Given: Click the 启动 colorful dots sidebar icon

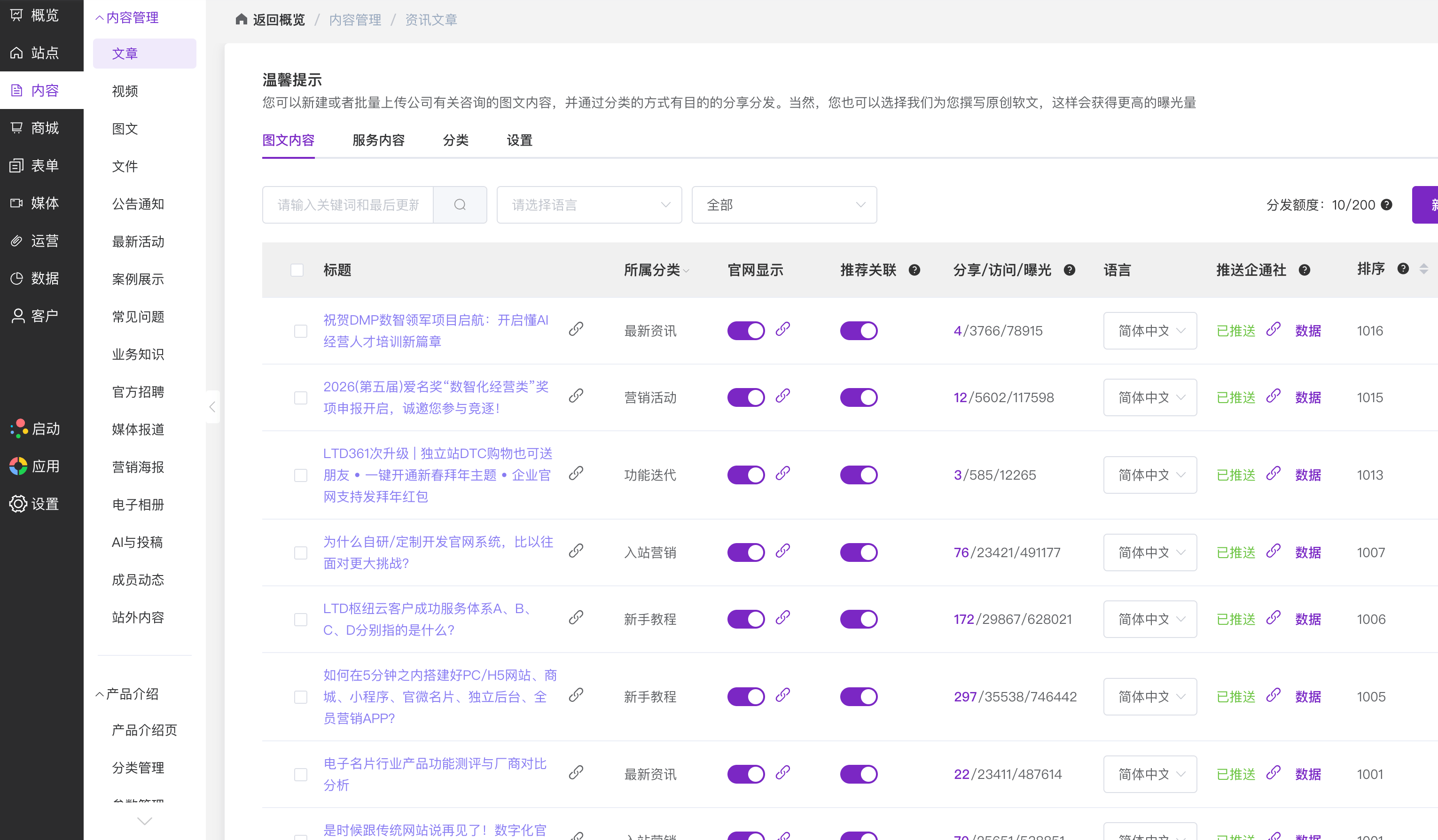Looking at the screenshot, I should 18,428.
